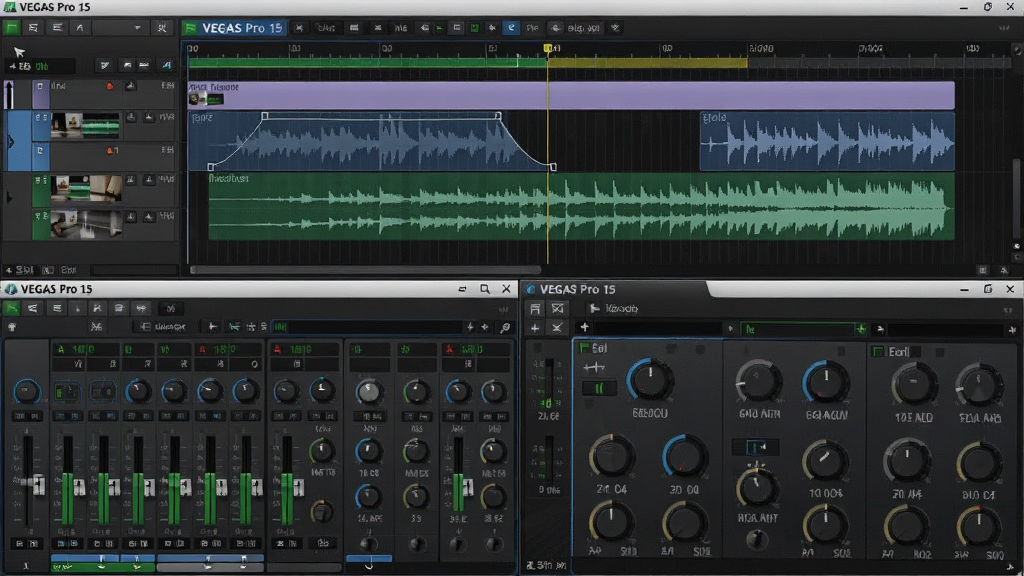Select the green stereo audio clip
The image size is (1024, 576).
click(x=581, y=206)
